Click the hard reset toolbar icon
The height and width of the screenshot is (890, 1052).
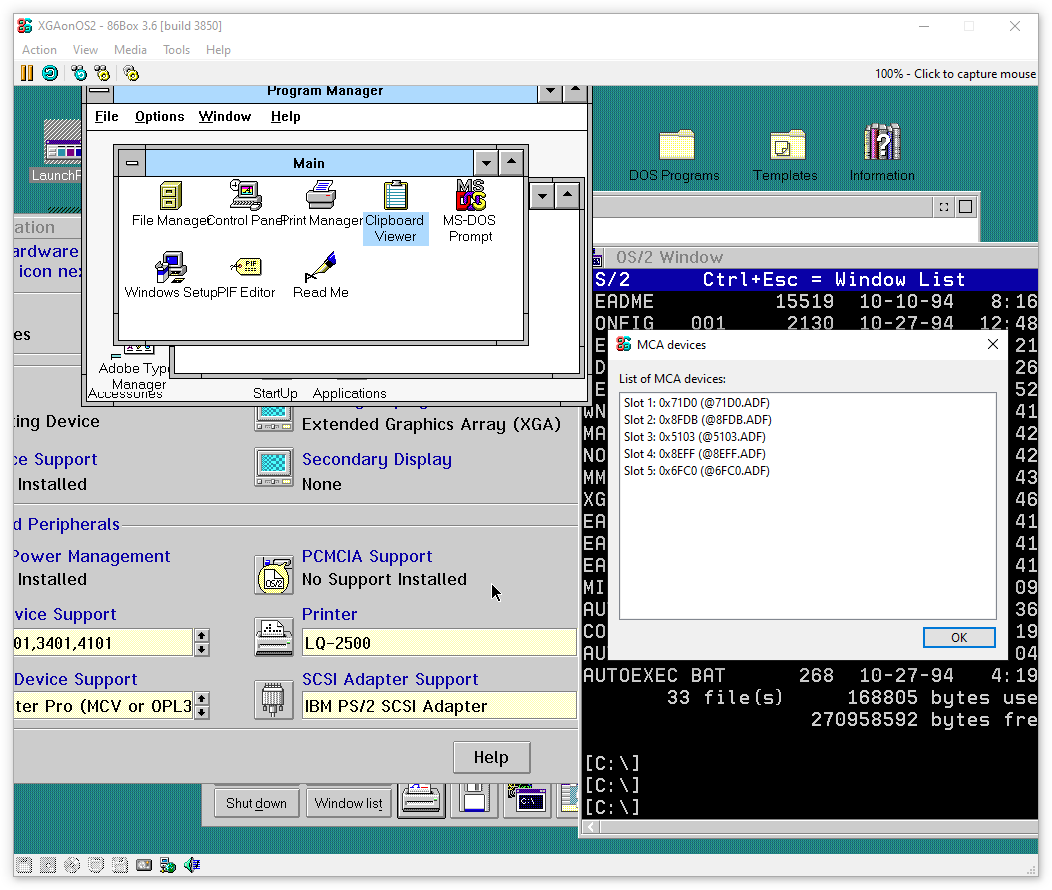point(49,73)
